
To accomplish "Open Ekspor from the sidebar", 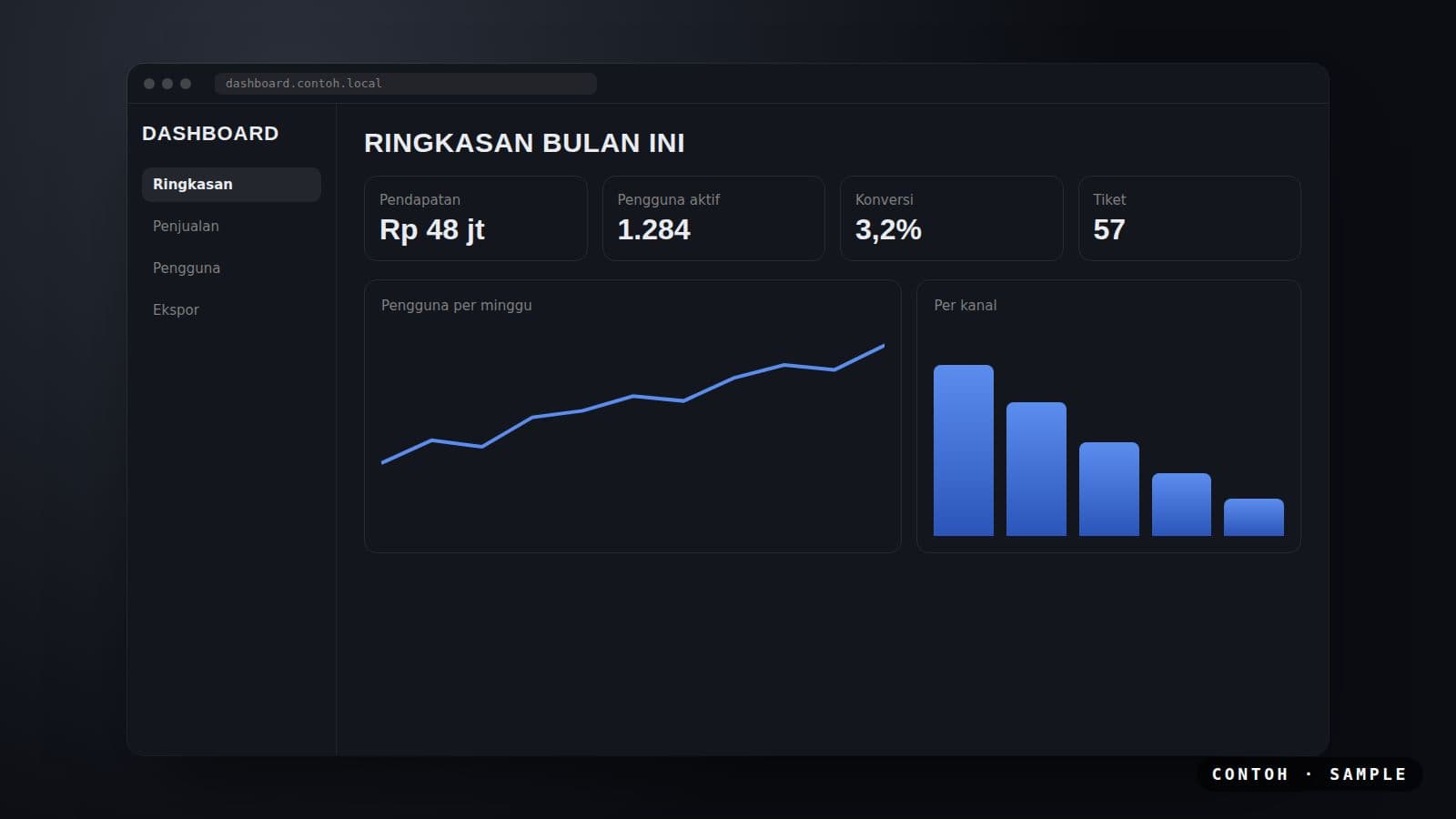I will point(231,309).
